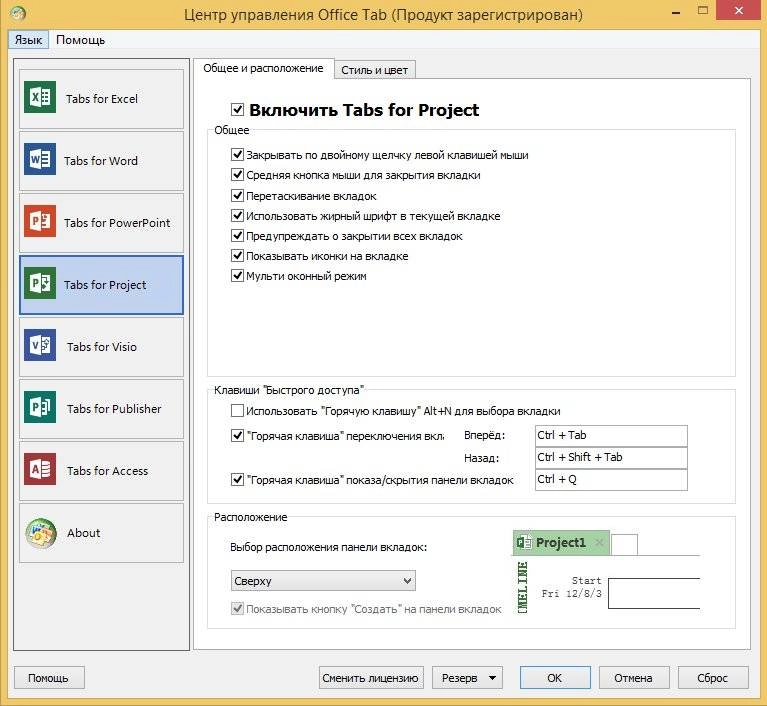Click the Office Tab app icon in the title bar
767x706 pixels.
coord(18,13)
